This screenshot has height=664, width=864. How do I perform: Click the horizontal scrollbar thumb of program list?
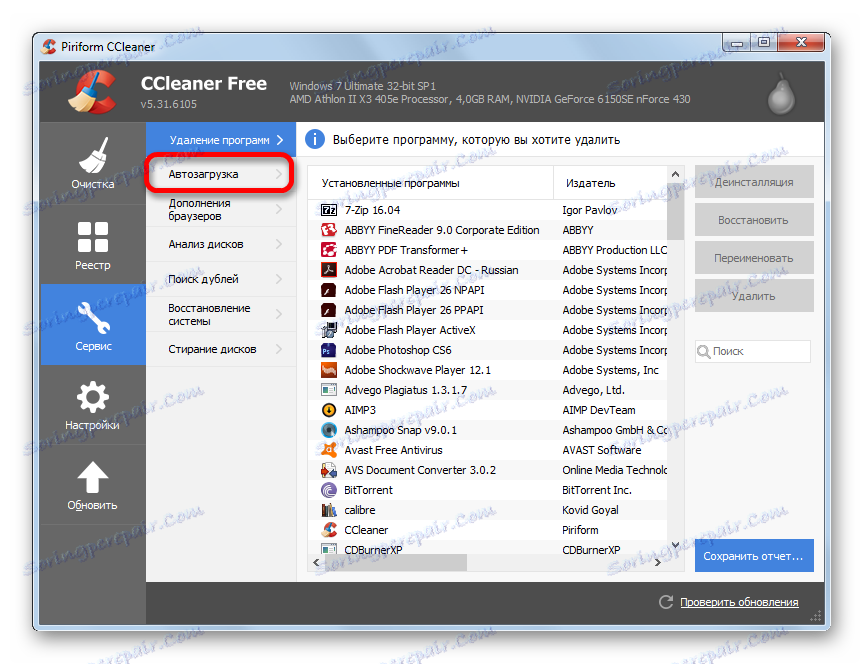point(395,563)
